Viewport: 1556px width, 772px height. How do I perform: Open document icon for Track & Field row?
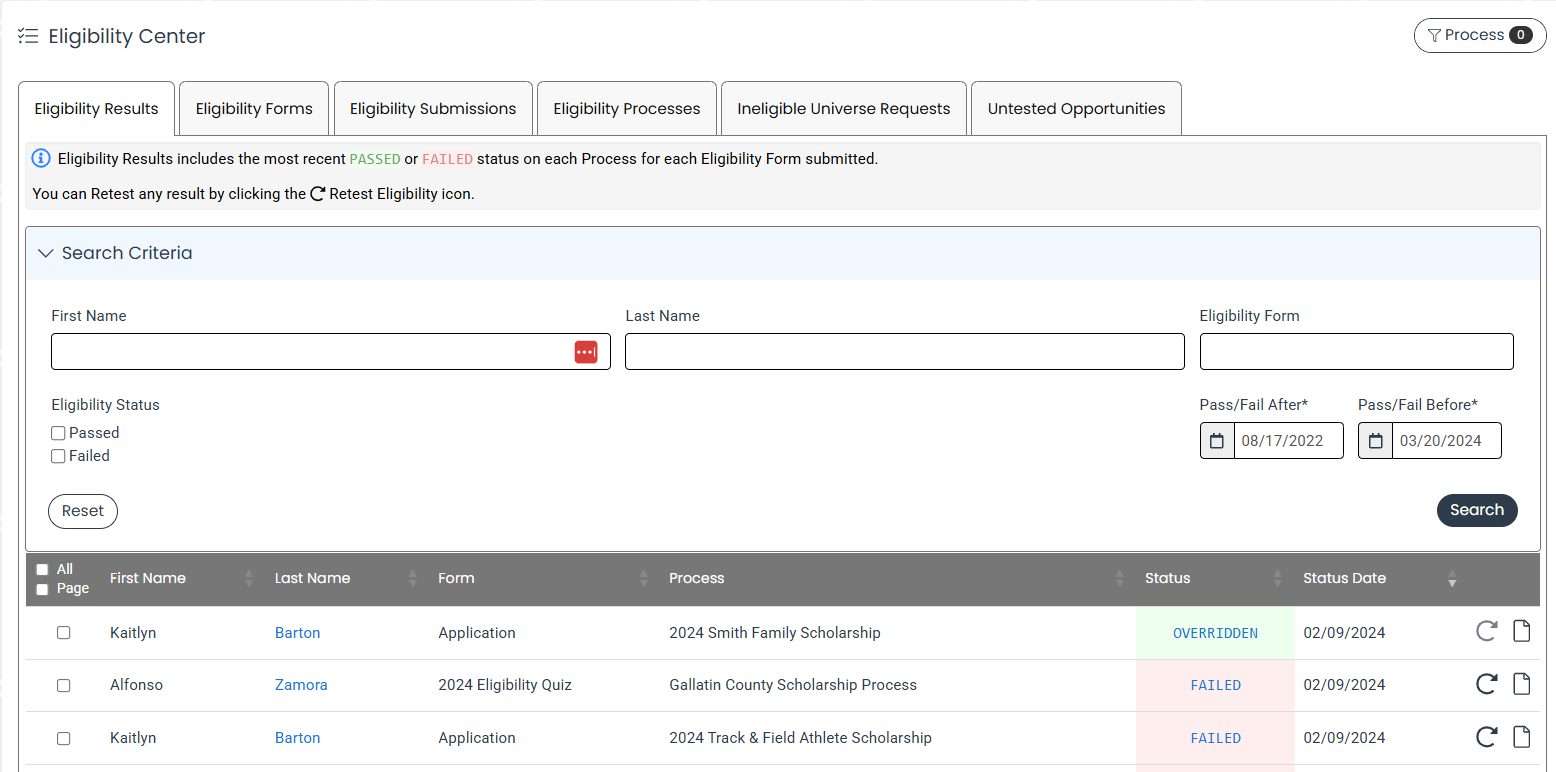1521,738
